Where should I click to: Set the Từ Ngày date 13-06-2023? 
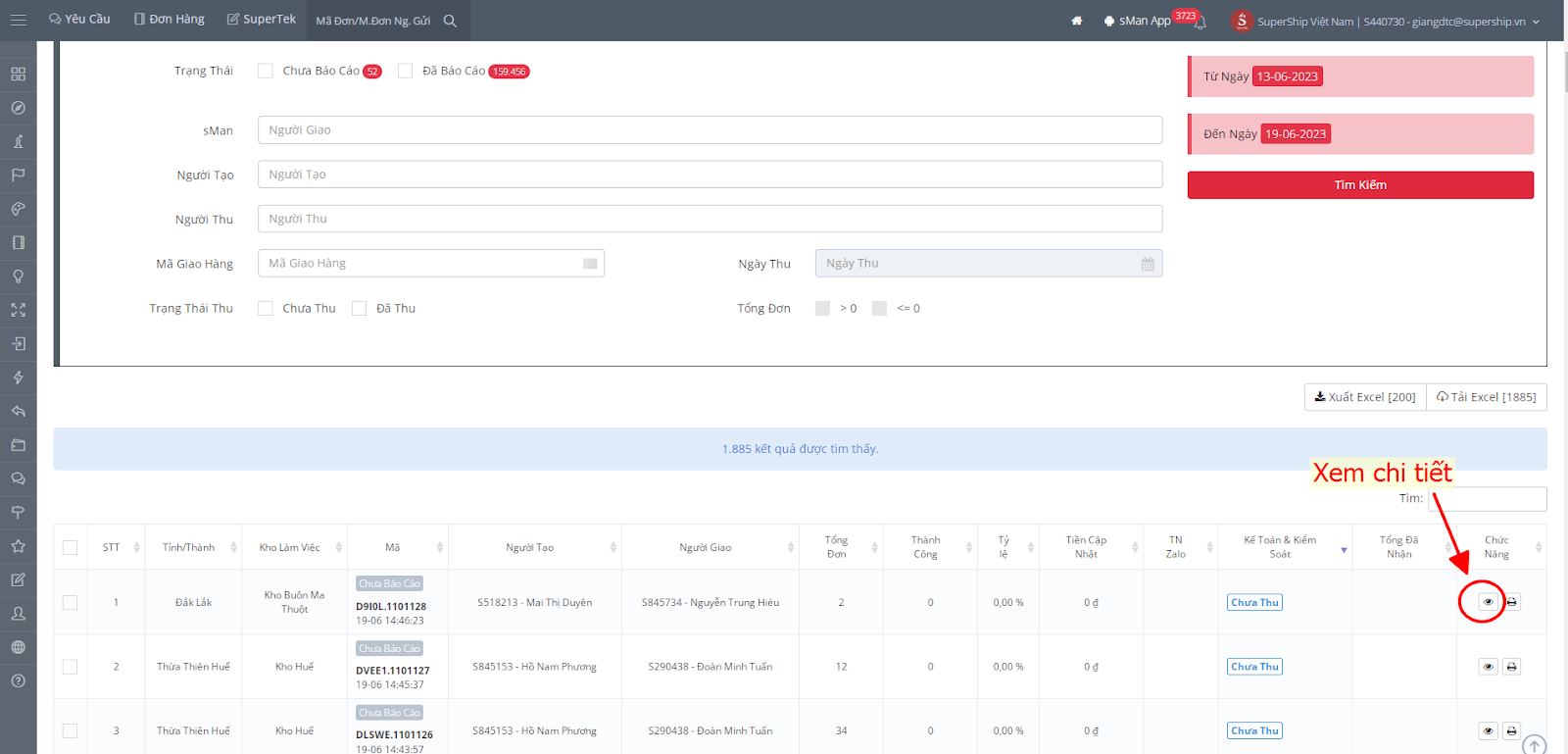click(1288, 76)
